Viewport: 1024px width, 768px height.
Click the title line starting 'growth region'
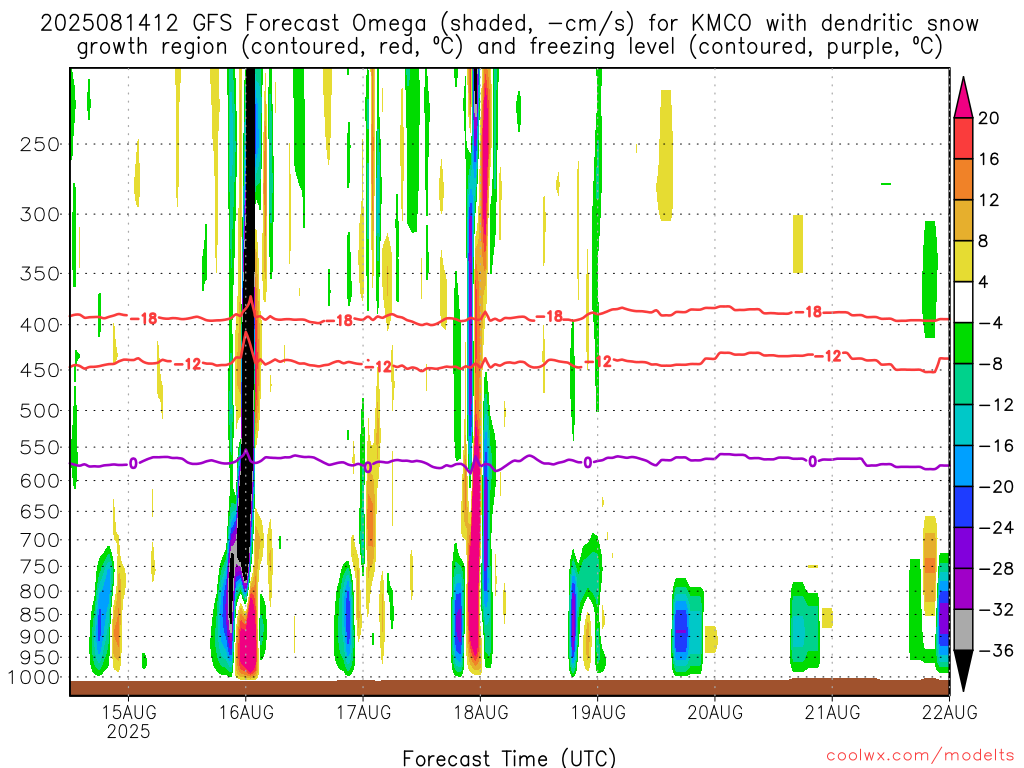(509, 47)
